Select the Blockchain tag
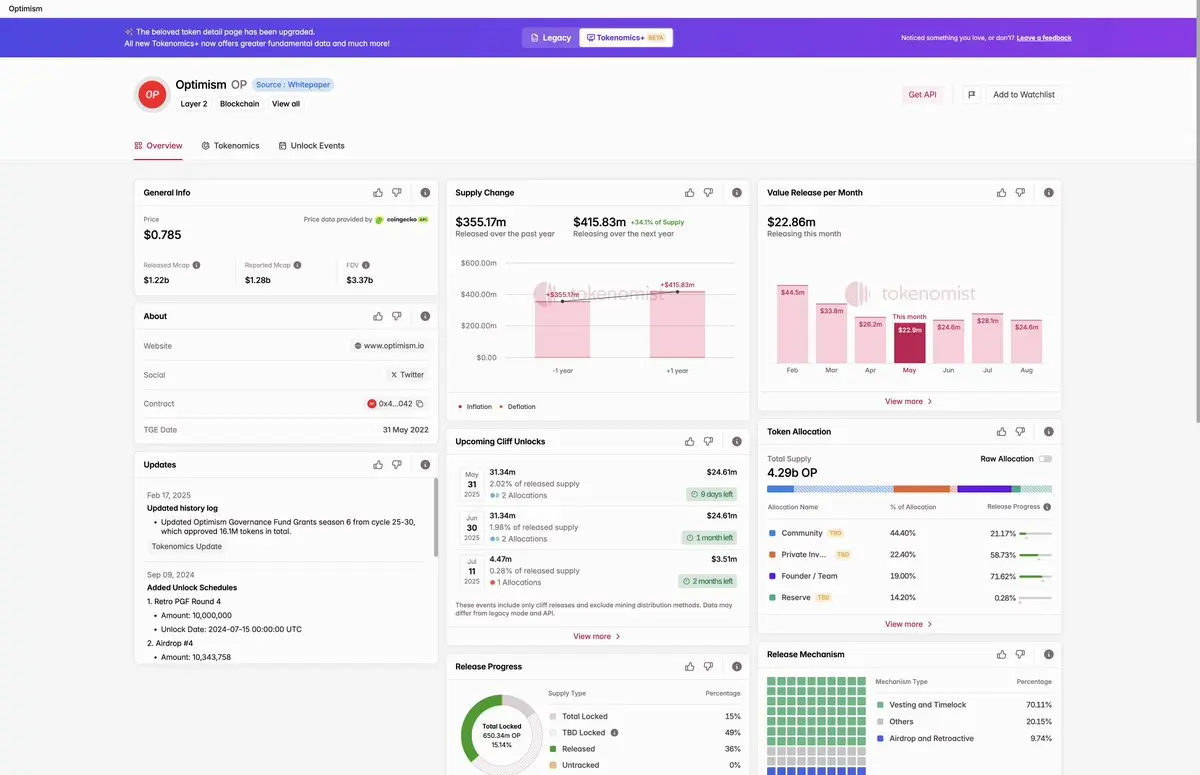Viewport: 1200px width, 775px height. coord(239,104)
